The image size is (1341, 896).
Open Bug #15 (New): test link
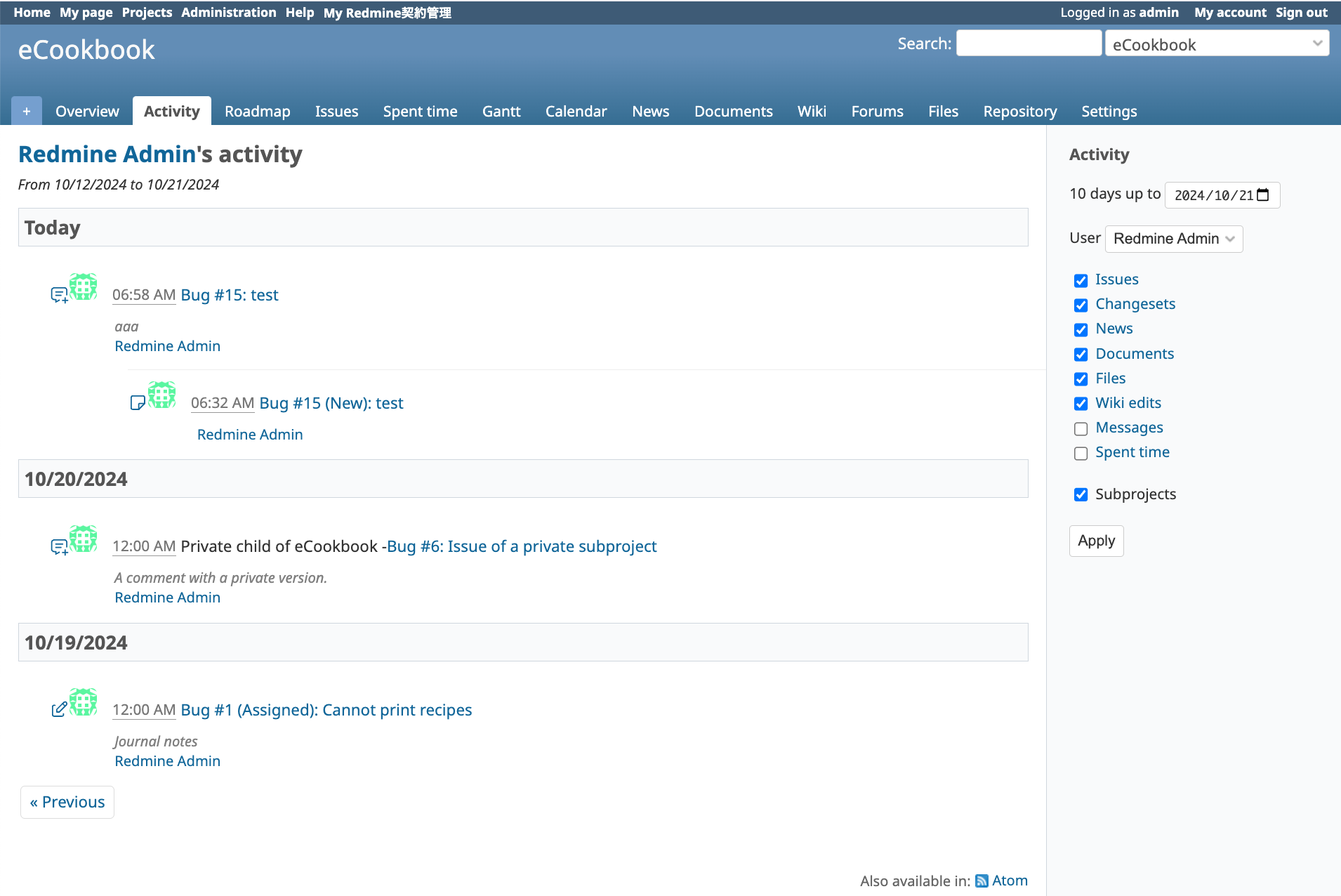click(x=331, y=403)
